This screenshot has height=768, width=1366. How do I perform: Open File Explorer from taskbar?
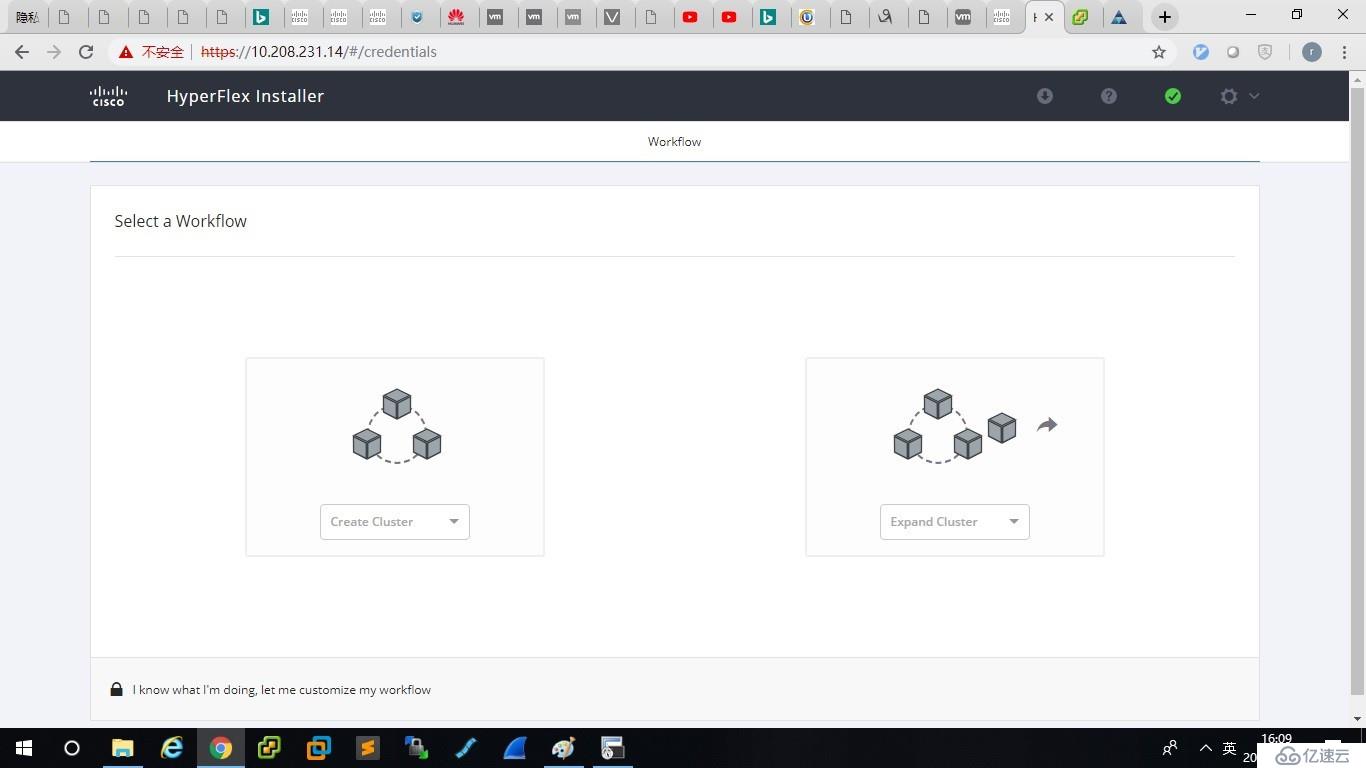122,748
